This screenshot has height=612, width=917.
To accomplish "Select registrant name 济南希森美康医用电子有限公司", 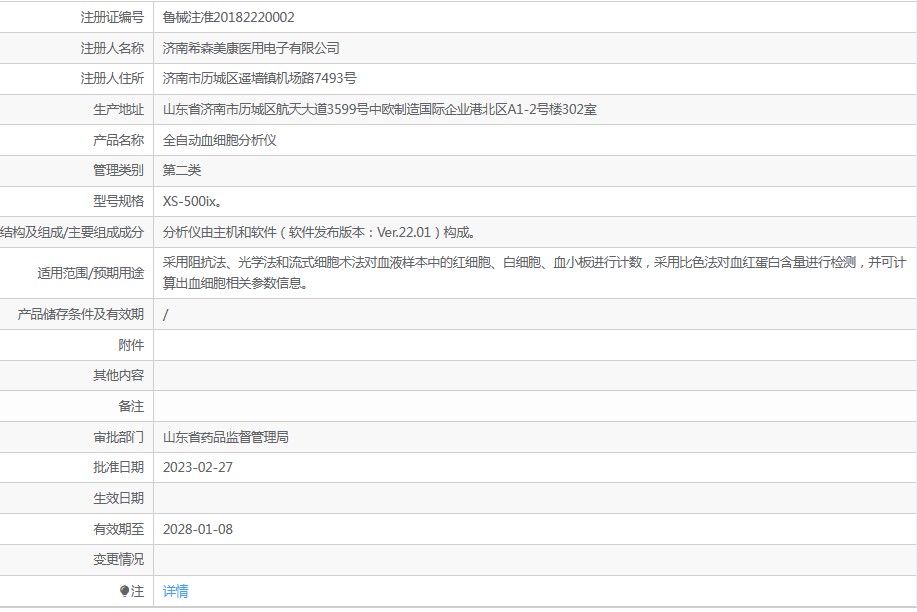I will pyautogui.click(x=251, y=48).
